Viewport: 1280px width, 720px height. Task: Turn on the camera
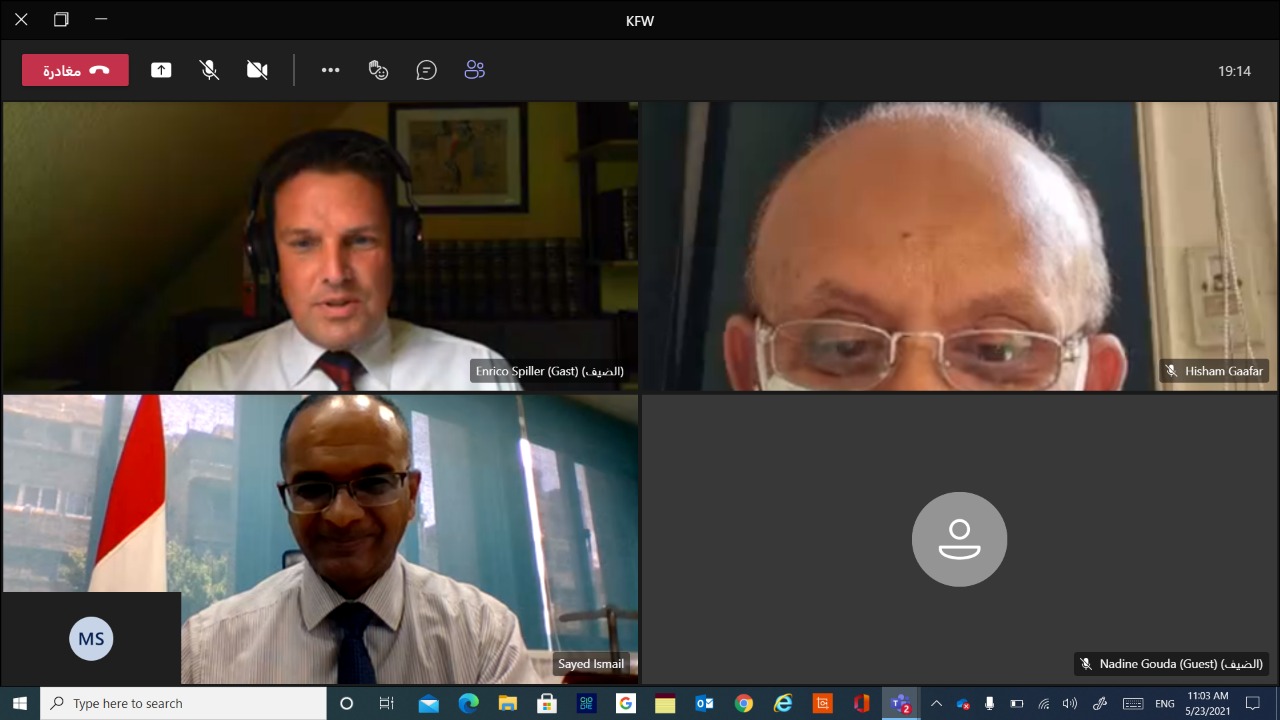257,70
